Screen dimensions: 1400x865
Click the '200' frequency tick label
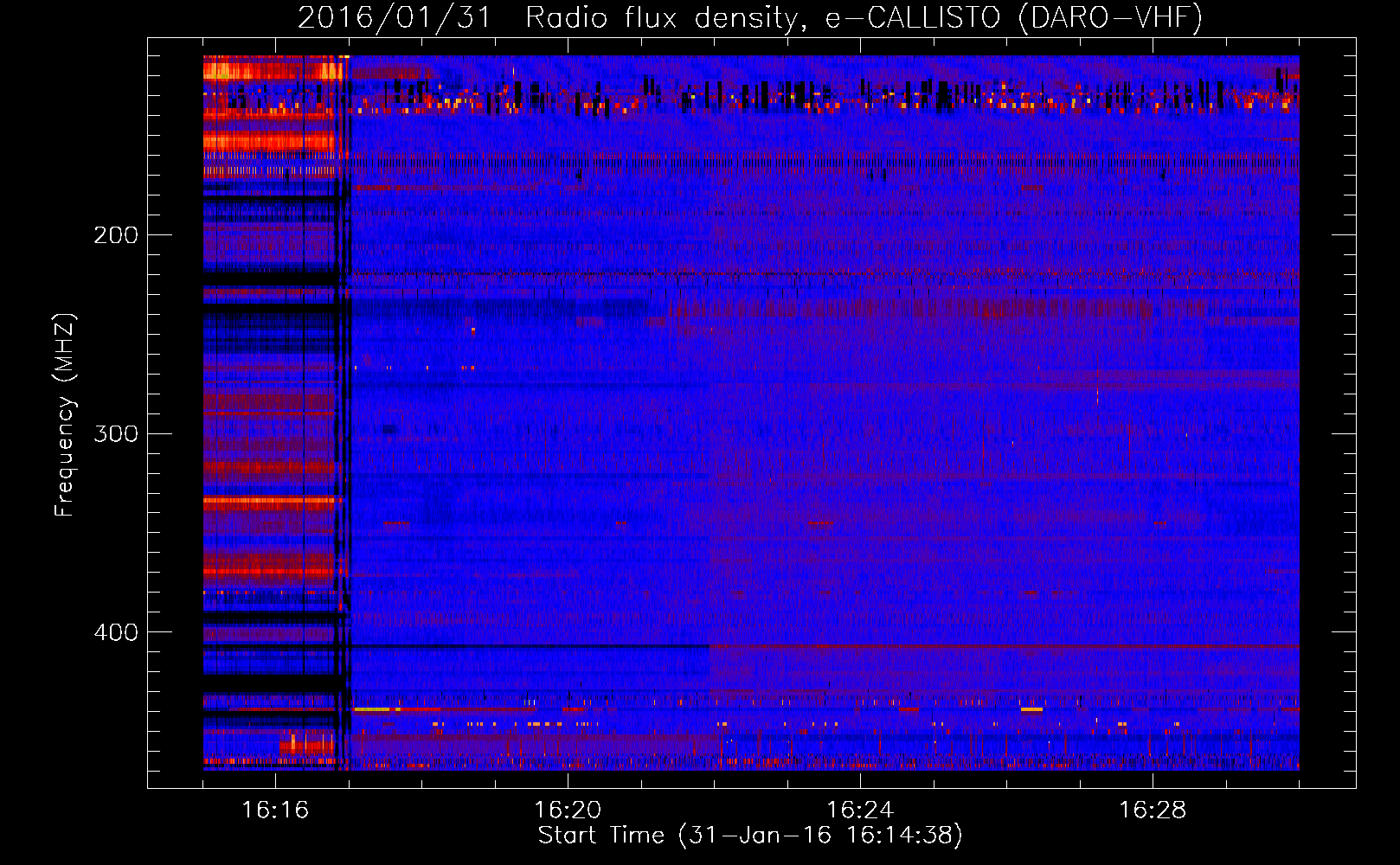[x=116, y=234]
